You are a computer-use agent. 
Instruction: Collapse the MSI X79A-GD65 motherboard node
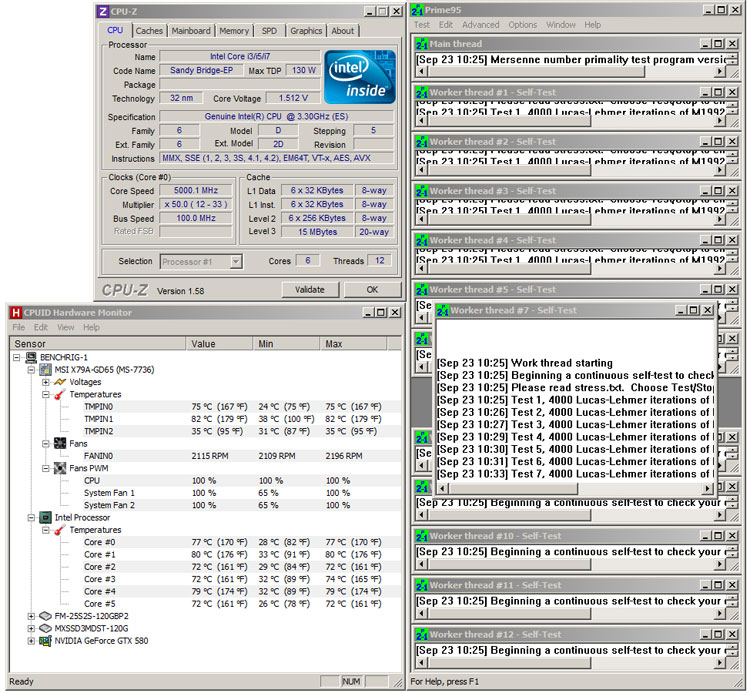(x=32, y=370)
